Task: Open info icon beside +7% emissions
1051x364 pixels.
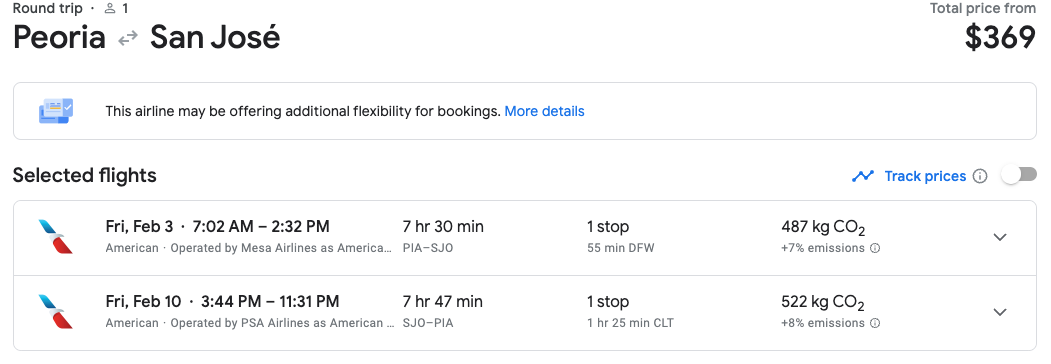Action: [x=875, y=248]
